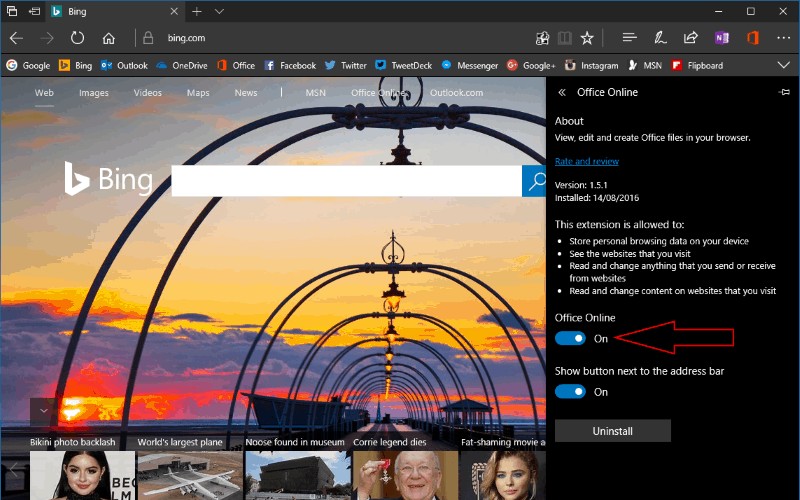Open Fat-shaming movie news thumbnail
Viewport: 800px width, 500px height.
[x=503, y=476]
